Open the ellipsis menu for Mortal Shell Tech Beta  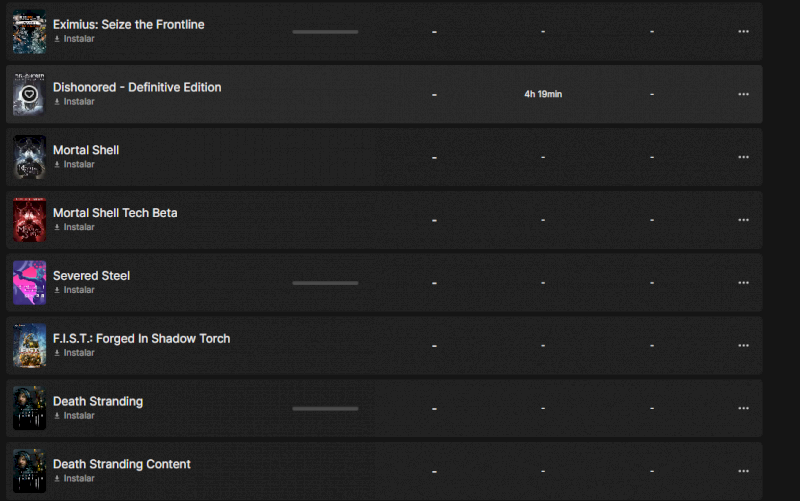tap(743, 220)
